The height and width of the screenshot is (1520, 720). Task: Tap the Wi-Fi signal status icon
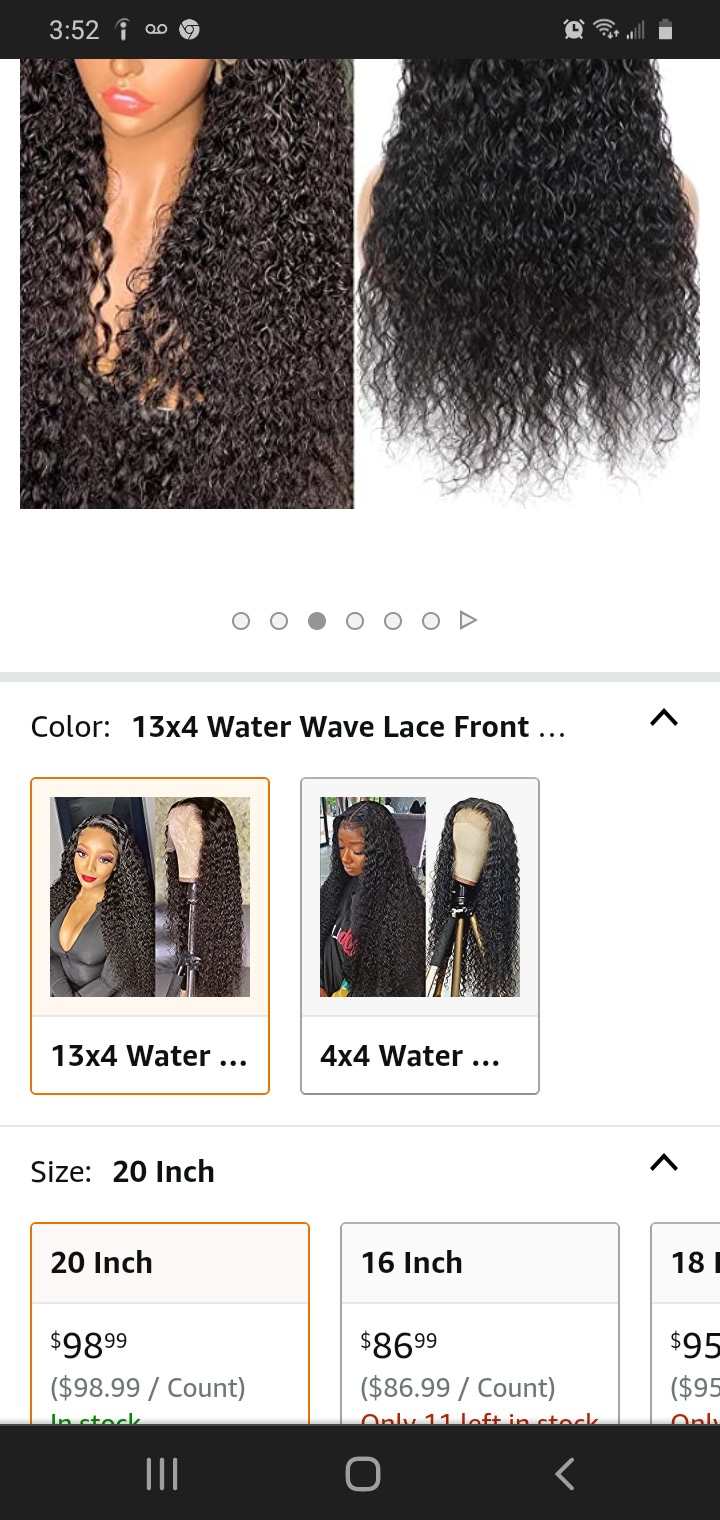[607, 30]
